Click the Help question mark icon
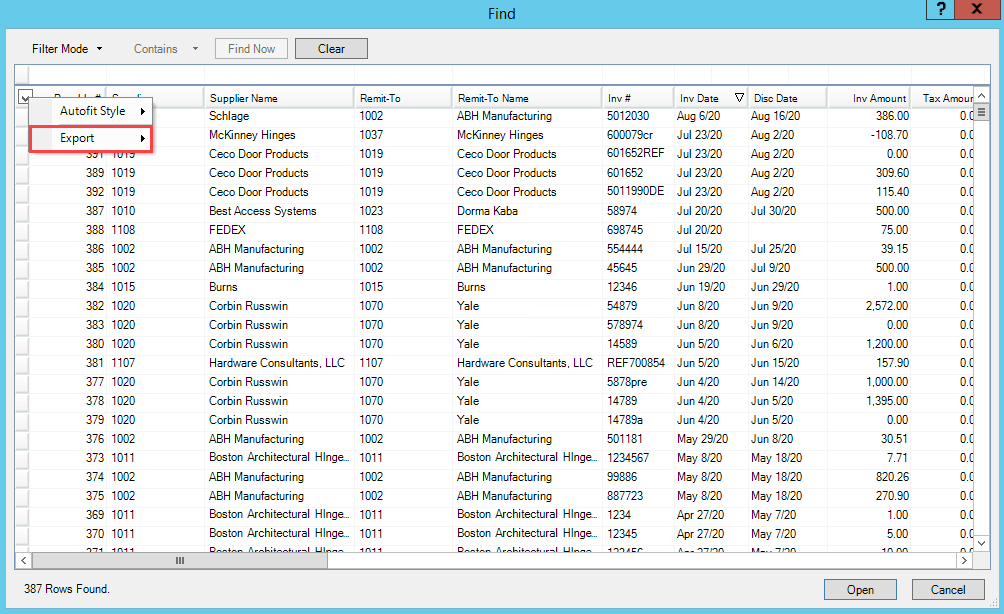The width and height of the screenshot is (1004, 614). click(941, 9)
